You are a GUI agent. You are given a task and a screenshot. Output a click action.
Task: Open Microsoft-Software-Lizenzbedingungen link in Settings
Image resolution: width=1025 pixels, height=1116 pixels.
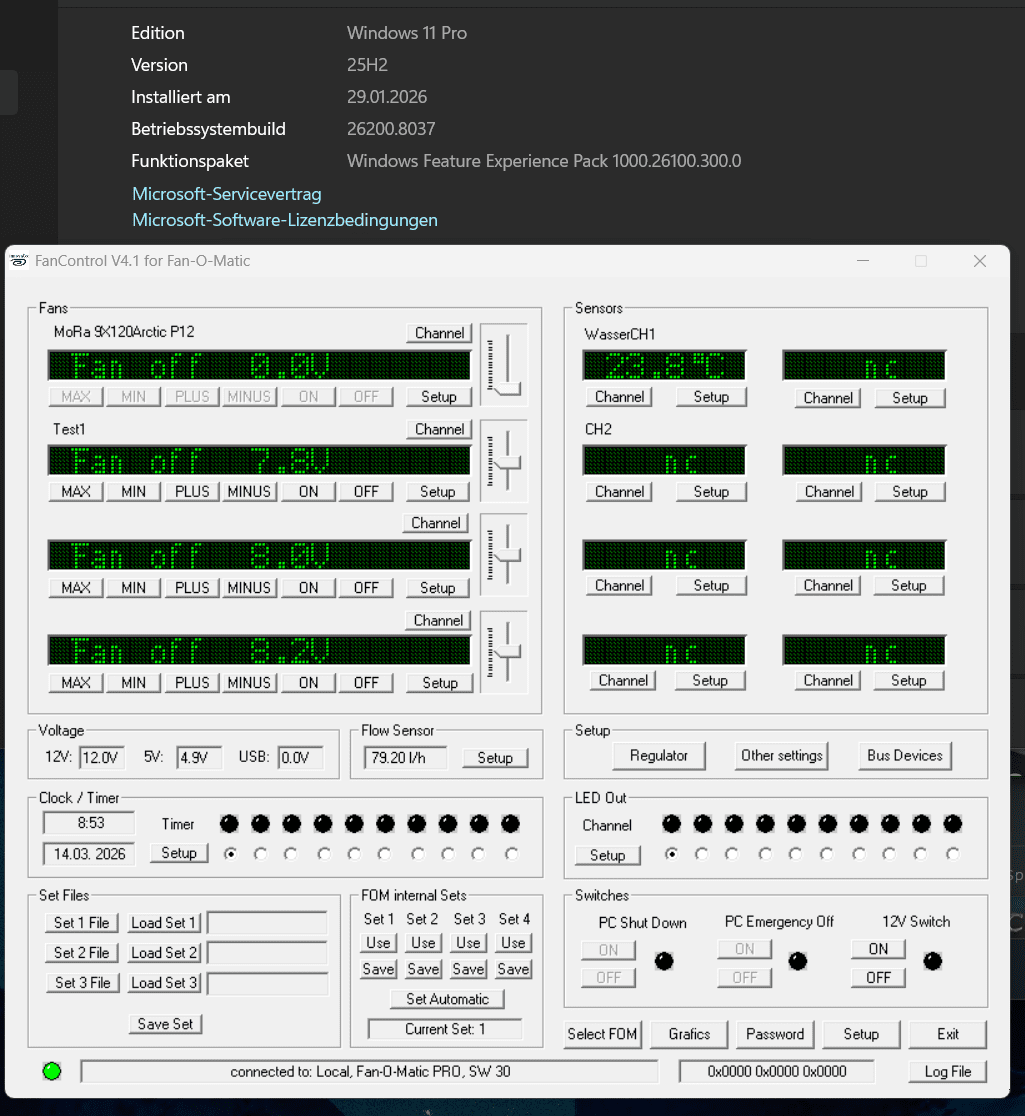(x=285, y=220)
